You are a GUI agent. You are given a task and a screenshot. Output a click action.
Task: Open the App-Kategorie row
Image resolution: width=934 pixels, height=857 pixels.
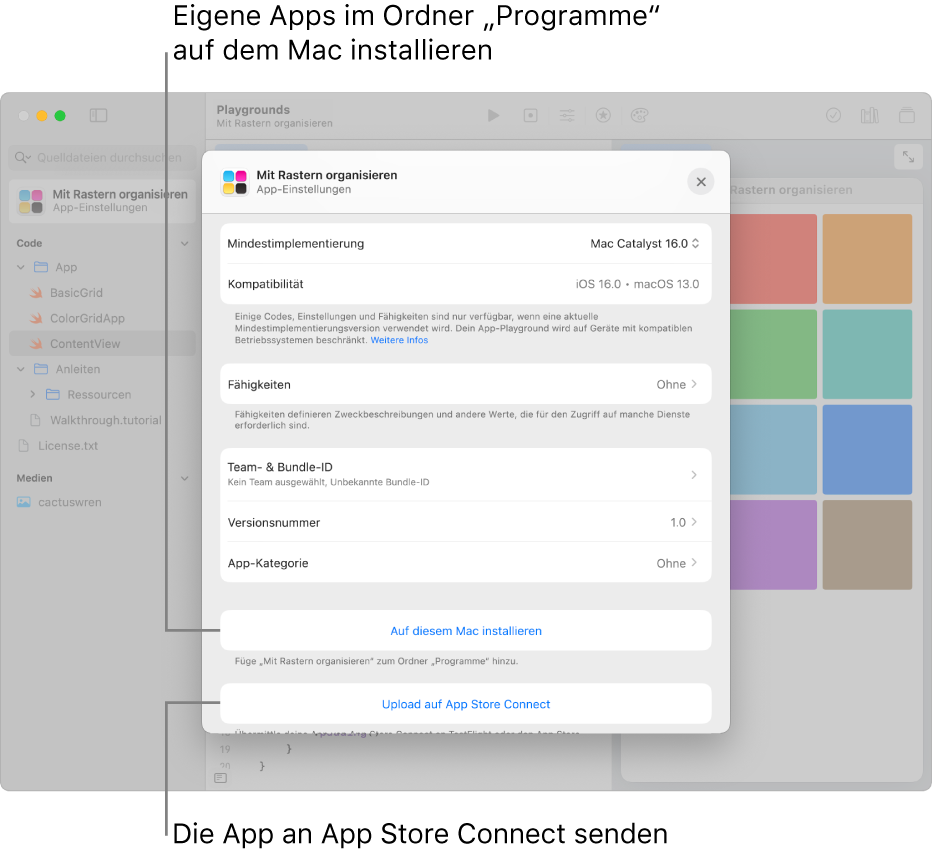pos(466,563)
